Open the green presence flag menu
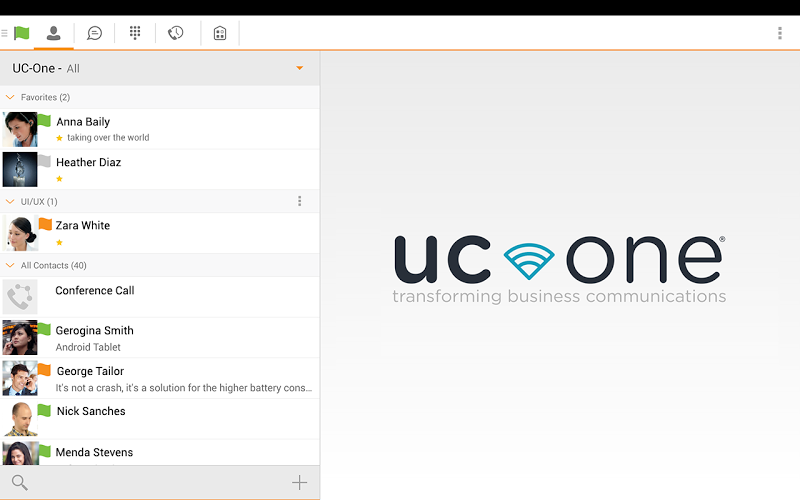Viewport: 800px width, 500px height. 21,33
